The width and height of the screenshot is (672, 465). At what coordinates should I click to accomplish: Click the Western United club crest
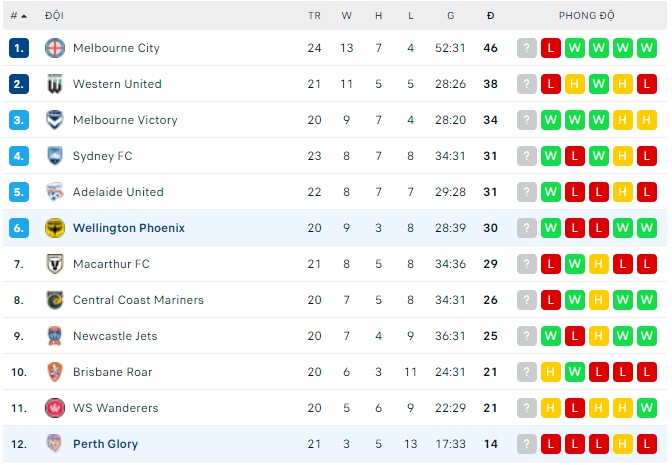[x=55, y=84]
